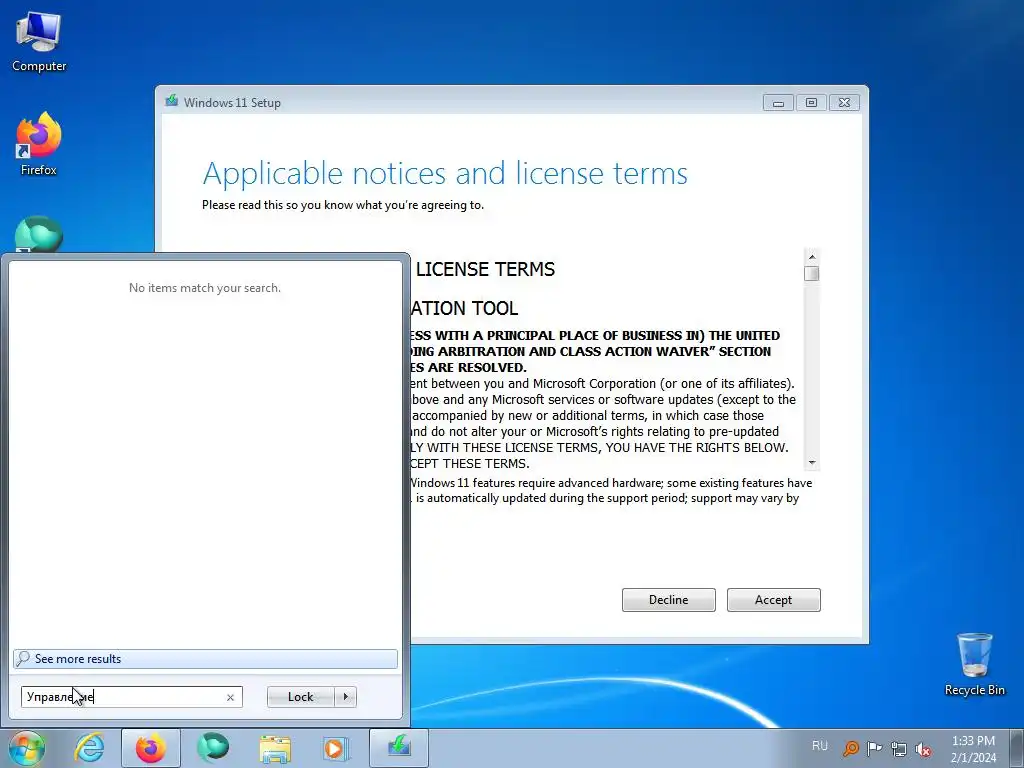
Task: Open the magnifier tray icon
Action: [850, 748]
